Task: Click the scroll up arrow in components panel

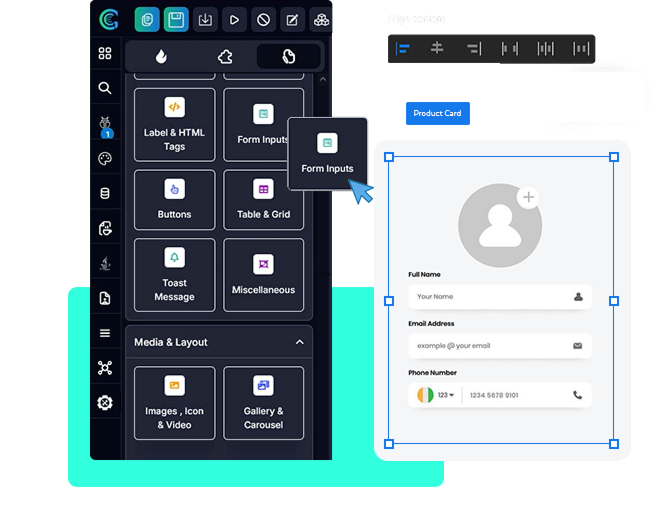Action: click(x=321, y=79)
